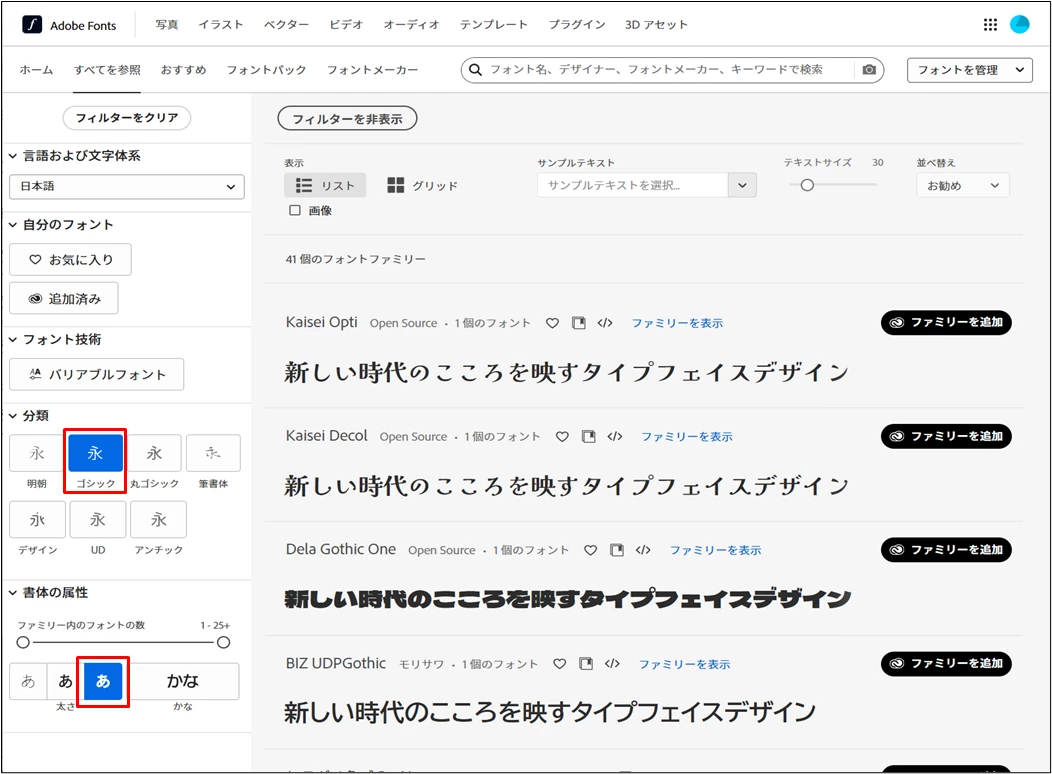This screenshot has width=1052, height=774.
Task: Click Dela Gothic One code icon
Action: [643, 549]
